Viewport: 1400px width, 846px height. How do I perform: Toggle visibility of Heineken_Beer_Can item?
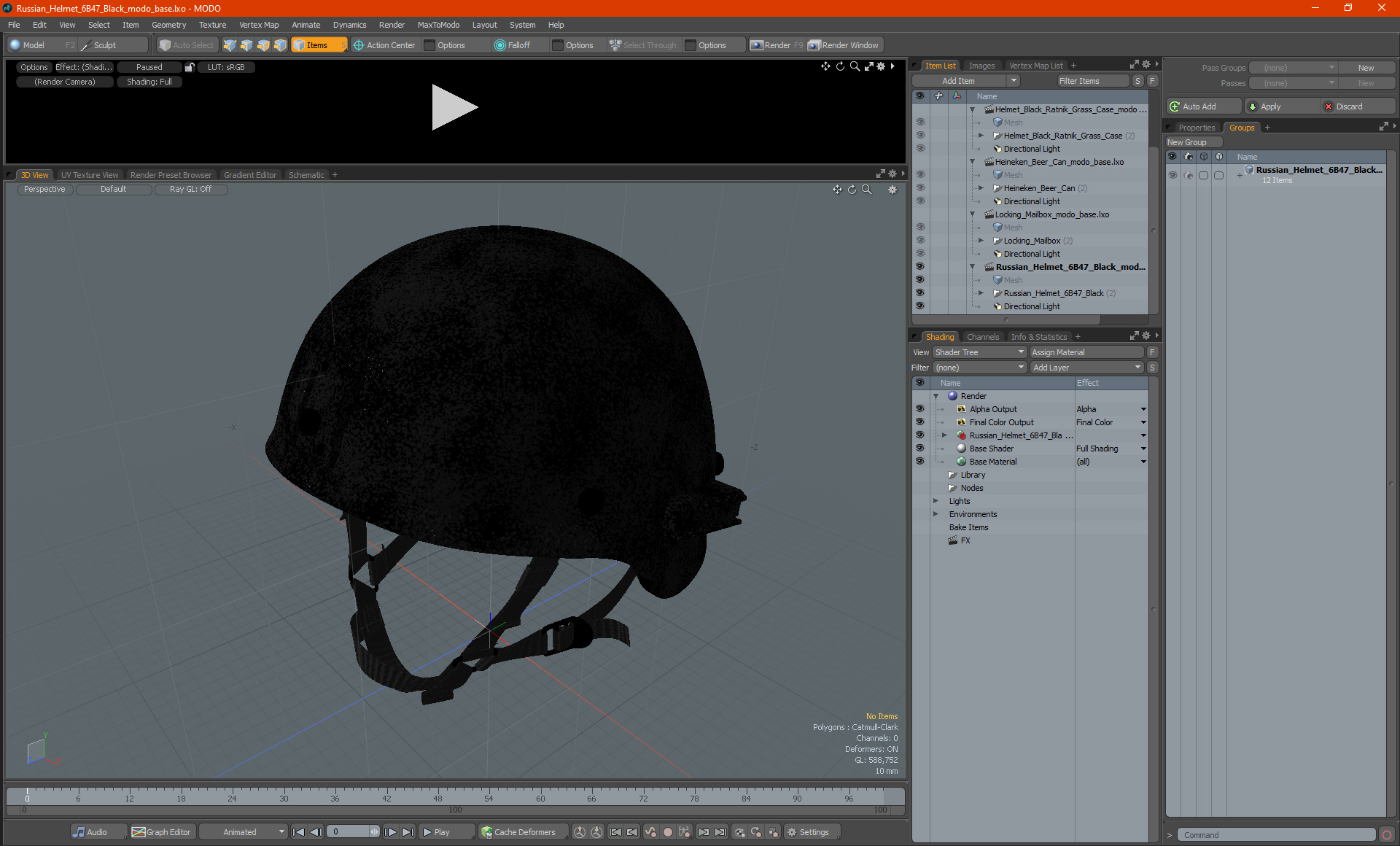point(920,188)
